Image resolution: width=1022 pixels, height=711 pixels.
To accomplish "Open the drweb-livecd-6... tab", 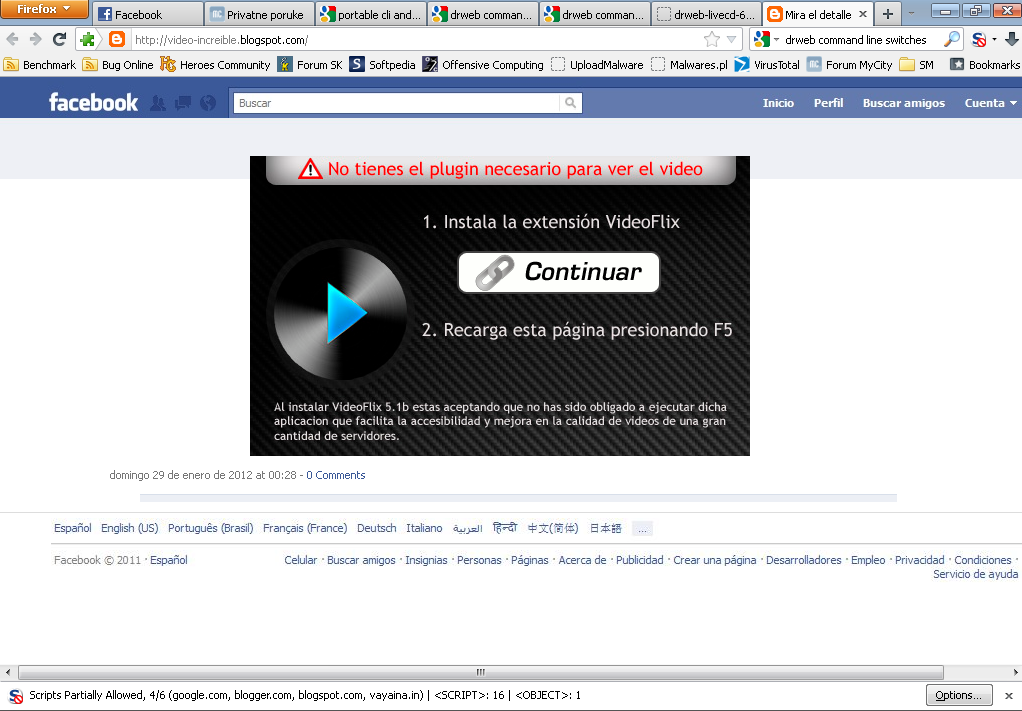I will [707, 14].
